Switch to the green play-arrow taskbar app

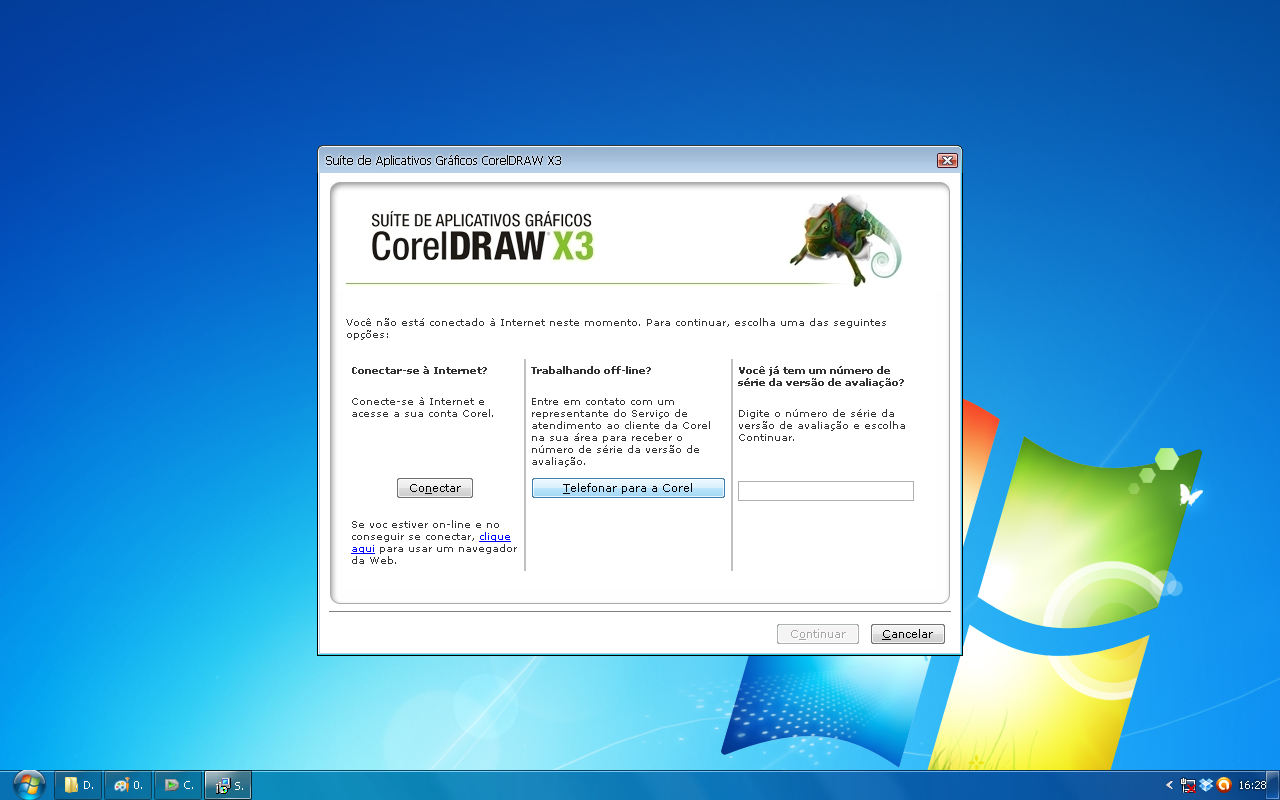pyautogui.click(x=178, y=785)
